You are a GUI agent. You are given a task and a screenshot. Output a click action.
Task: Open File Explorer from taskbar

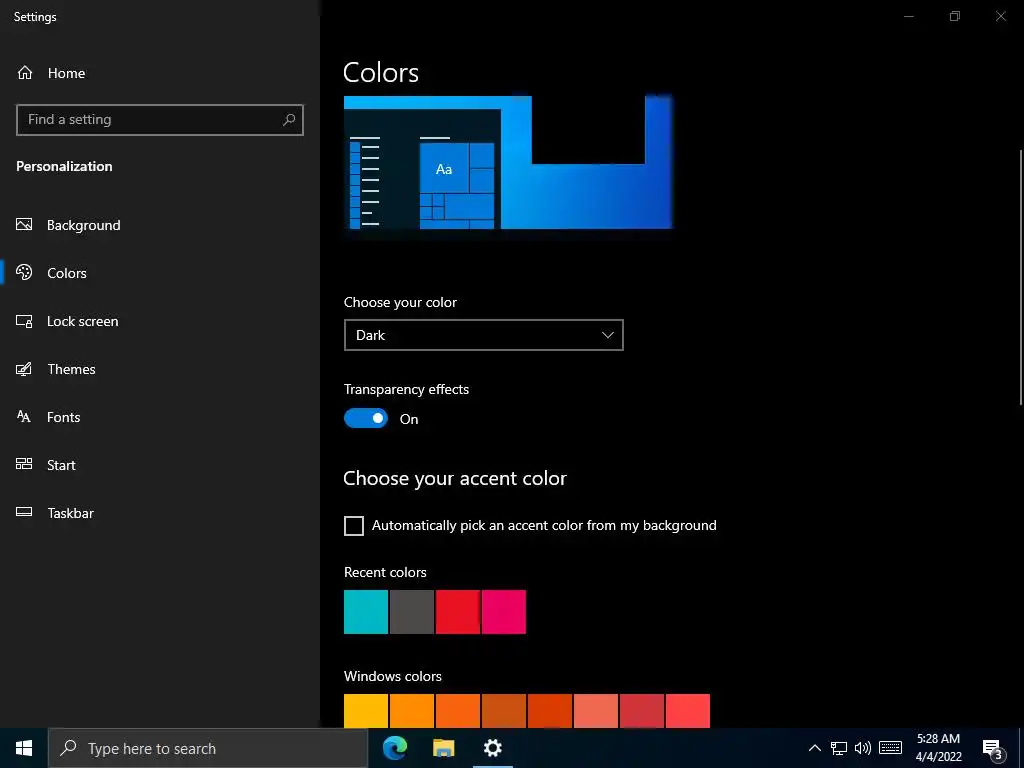[444, 748]
